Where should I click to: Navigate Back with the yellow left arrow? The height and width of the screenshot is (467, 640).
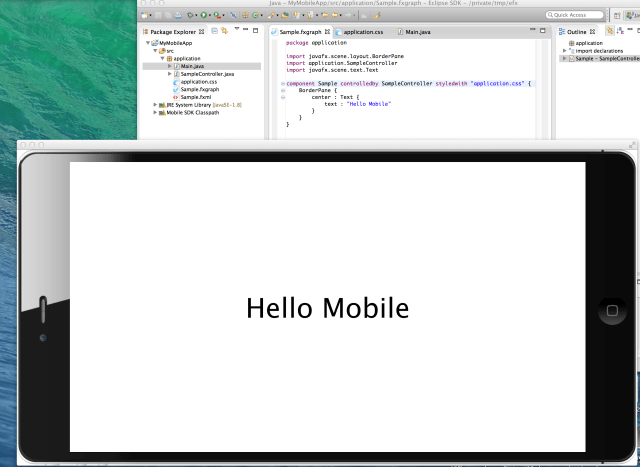pyautogui.click(x=334, y=15)
